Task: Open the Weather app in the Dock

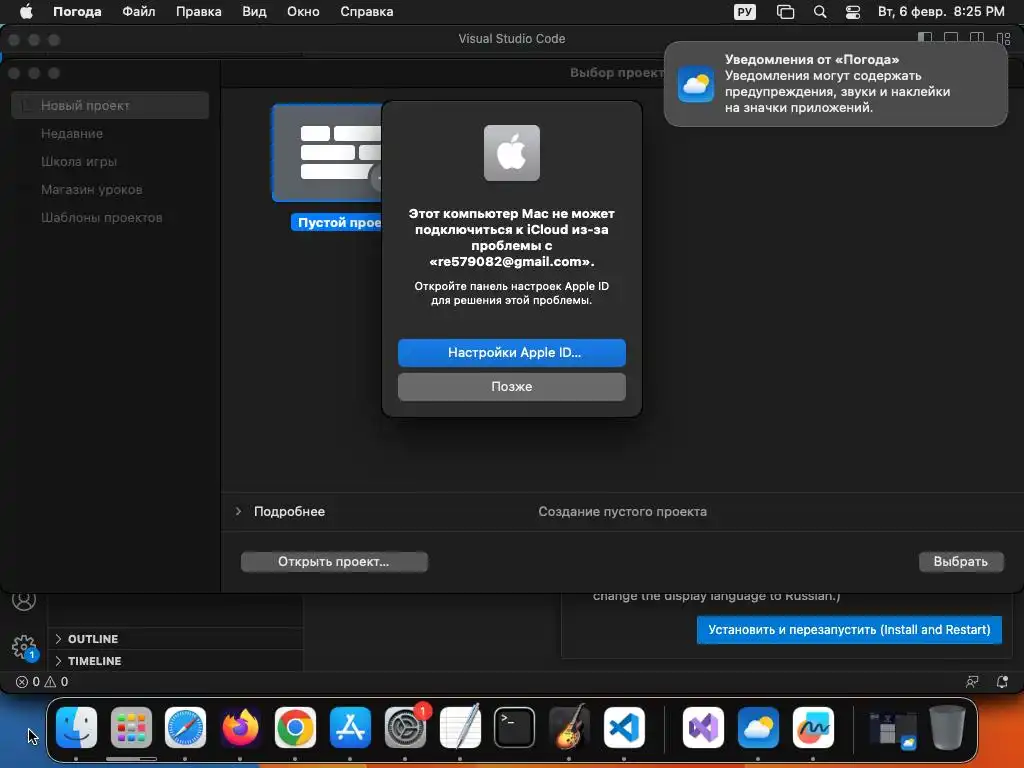Action: 758,727
